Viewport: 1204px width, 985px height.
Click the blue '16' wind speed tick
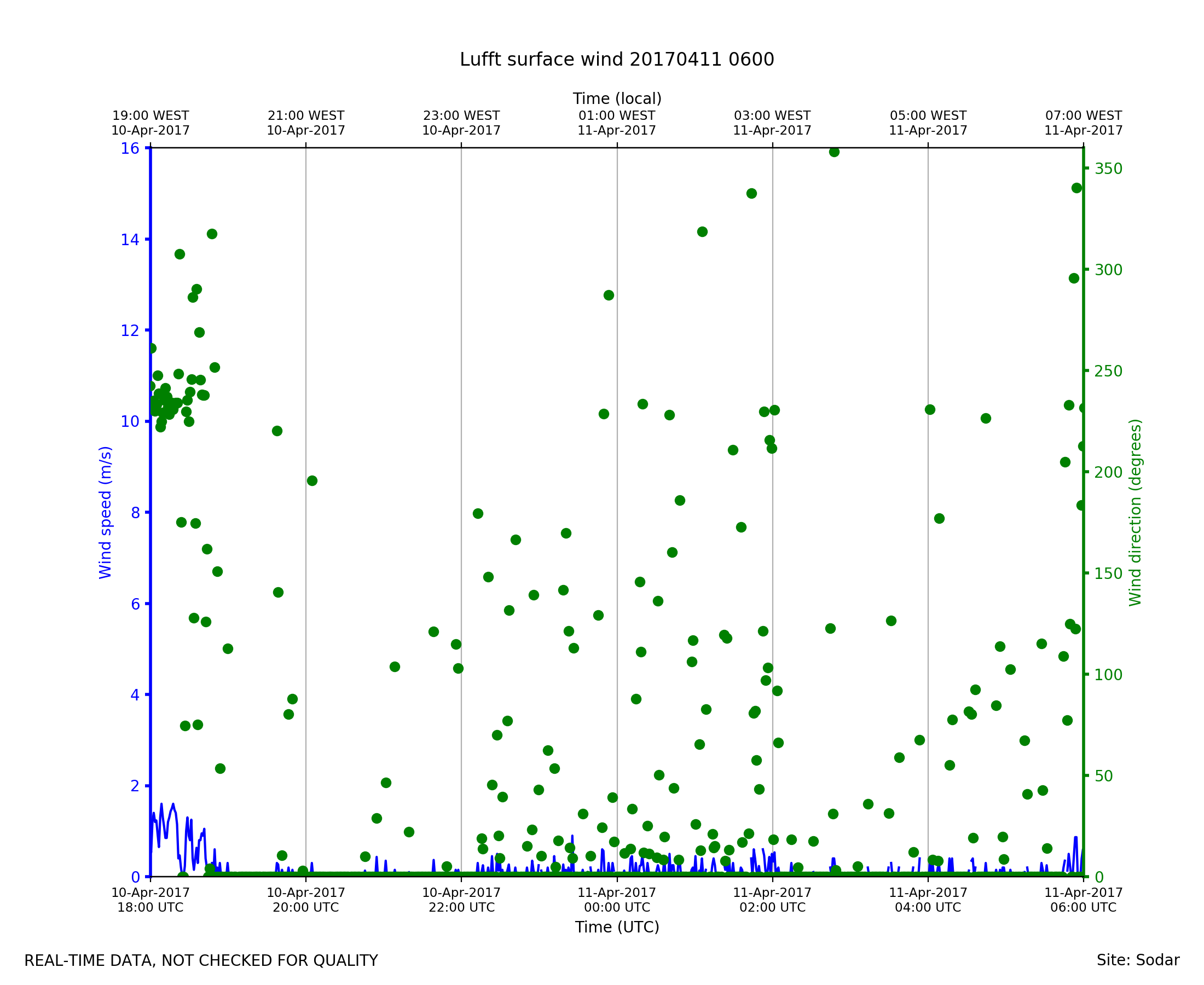click(130, 149)
